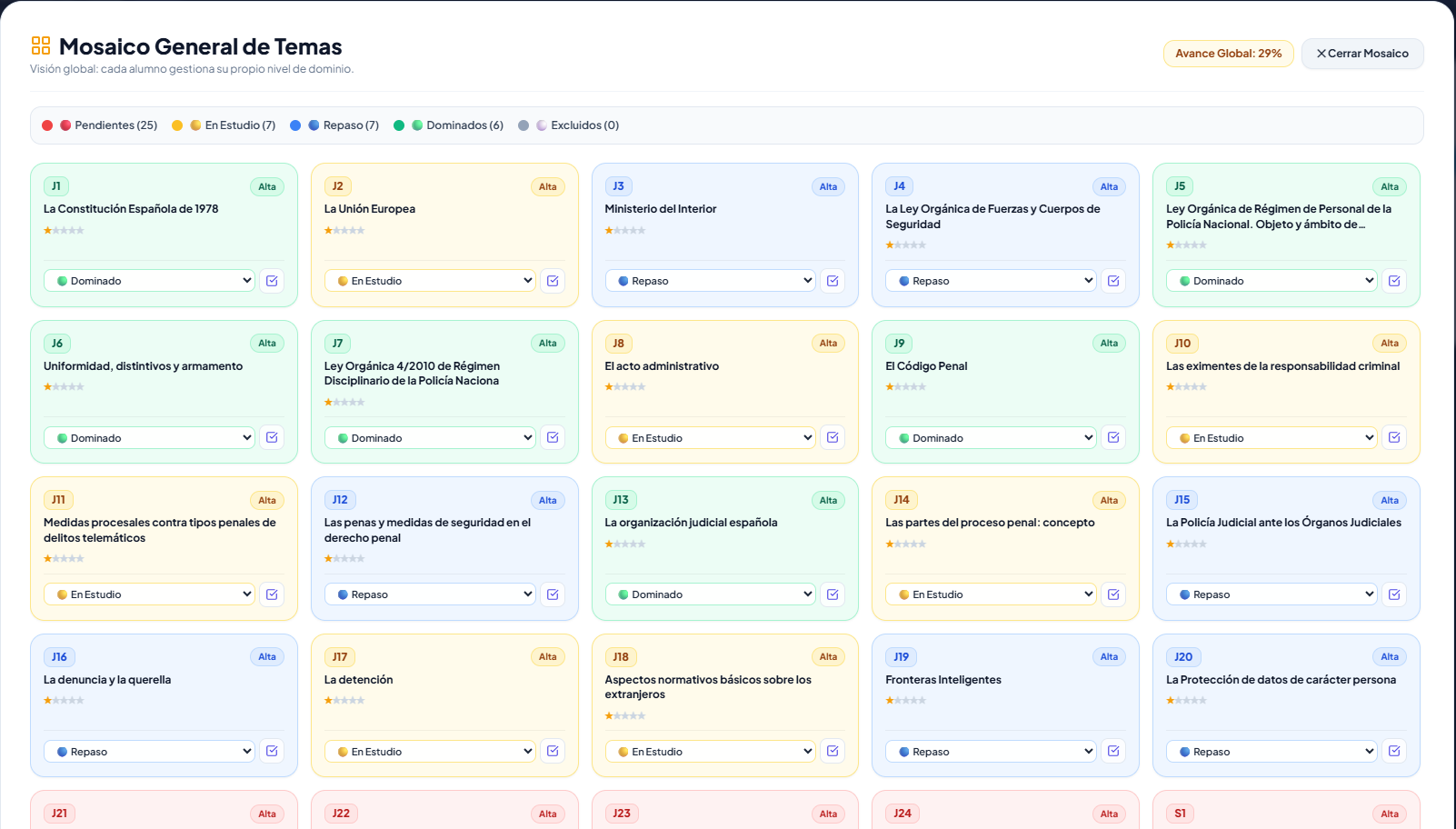1456x829 pixels.
Task: Open status dropdown for La Constitución Española
Action: coord(150,281)
